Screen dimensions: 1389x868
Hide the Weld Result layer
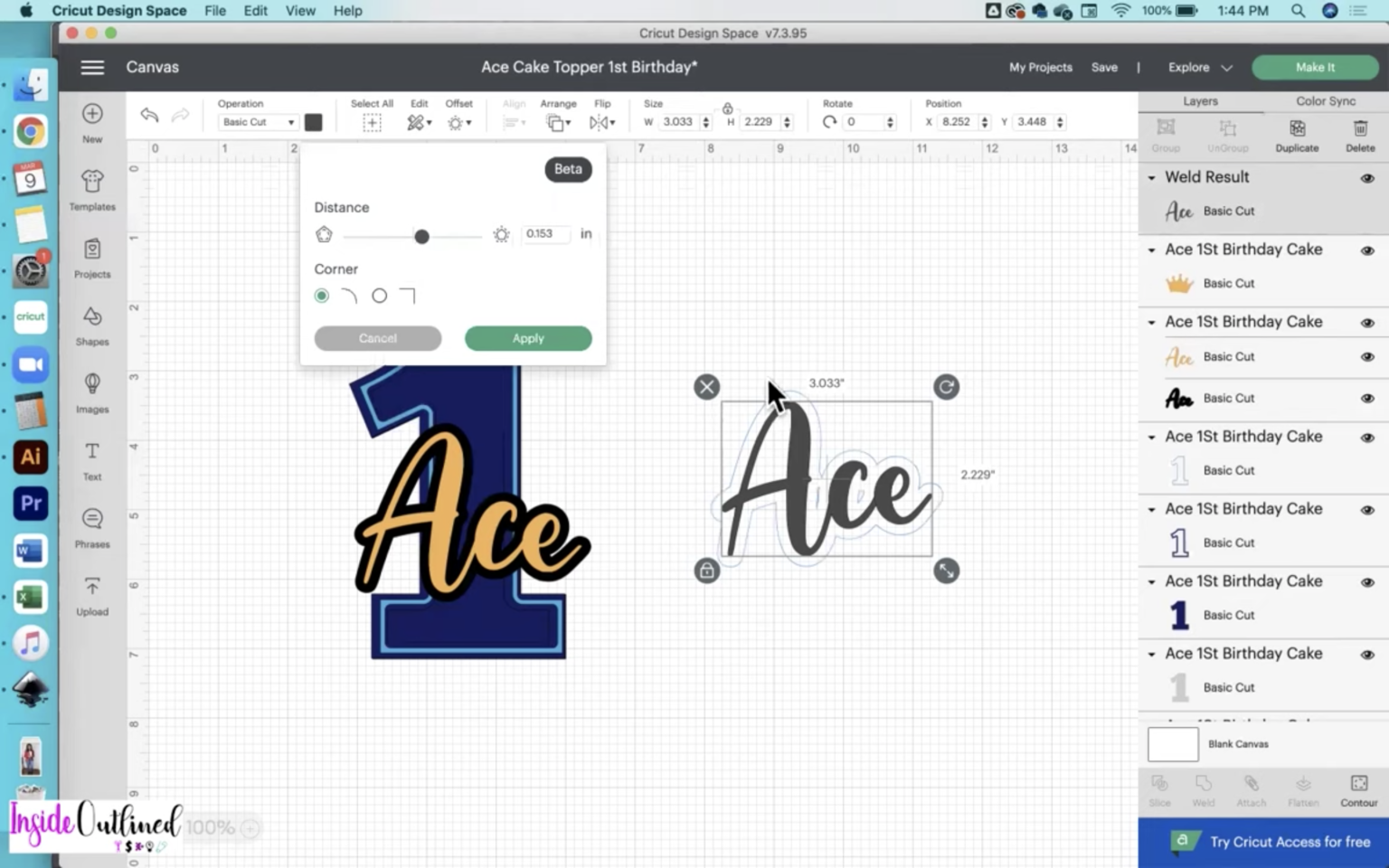1367,178
